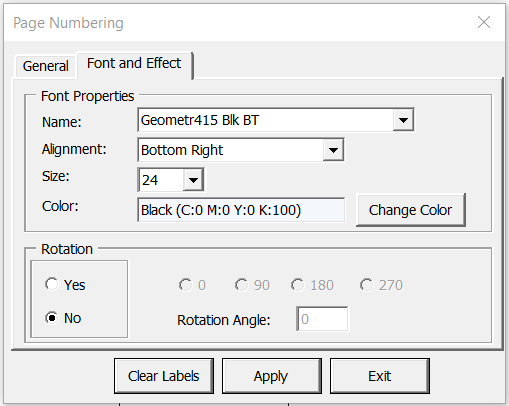Click the Clear Labels button

pyautogui.click(x=164, y=376)
